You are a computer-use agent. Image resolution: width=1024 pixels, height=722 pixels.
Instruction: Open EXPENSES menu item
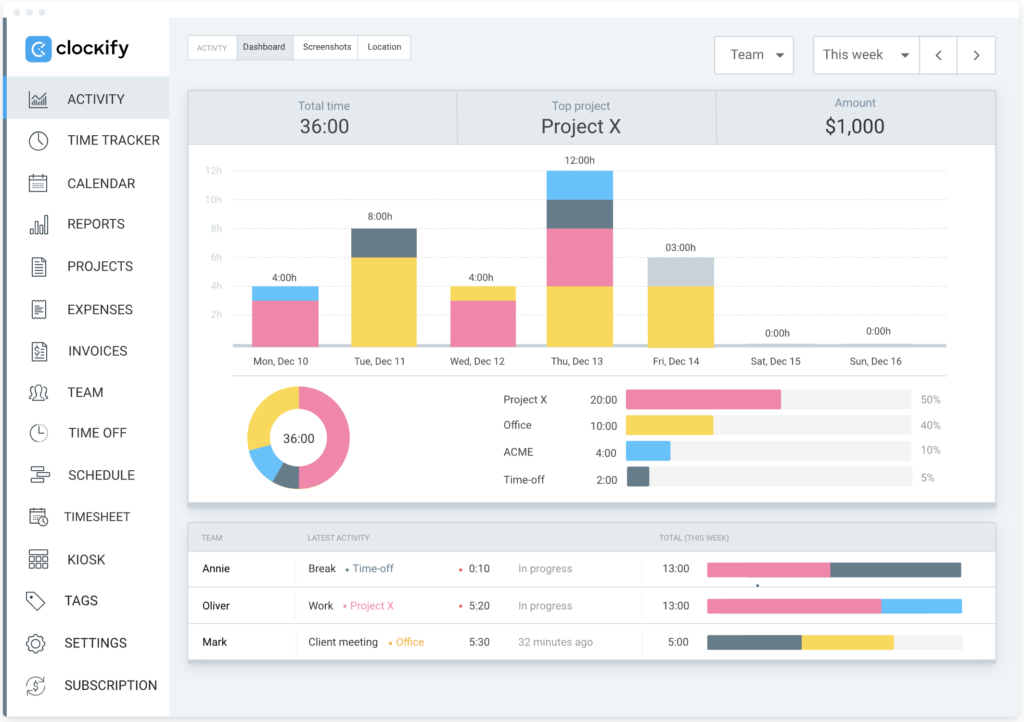[100, 309]
